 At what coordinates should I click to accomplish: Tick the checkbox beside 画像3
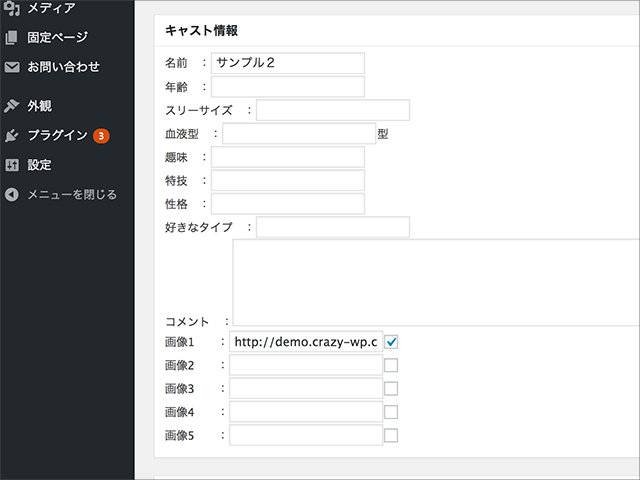pos(391,388)
